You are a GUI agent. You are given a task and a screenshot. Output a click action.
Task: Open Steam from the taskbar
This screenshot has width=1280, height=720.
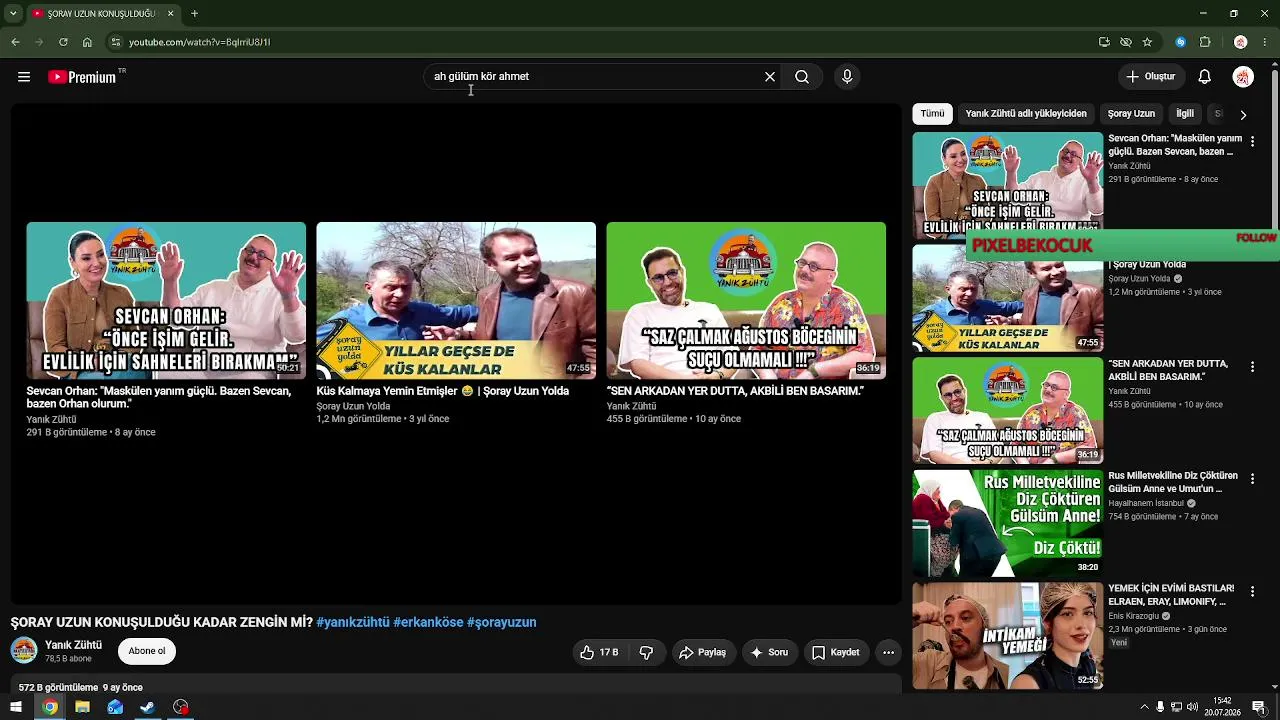tap(147, 707)
